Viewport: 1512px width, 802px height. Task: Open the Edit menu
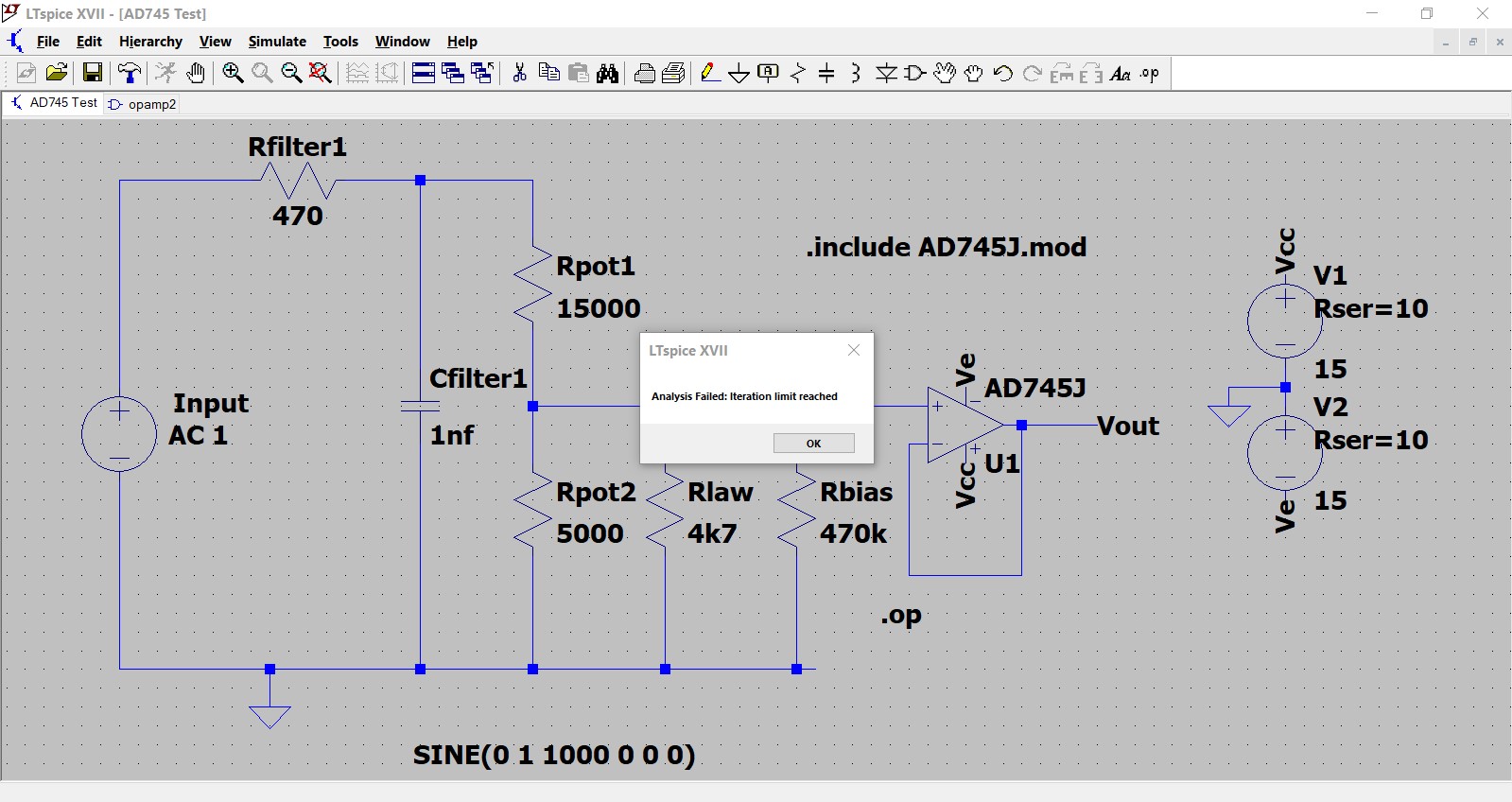coord(89,42)
